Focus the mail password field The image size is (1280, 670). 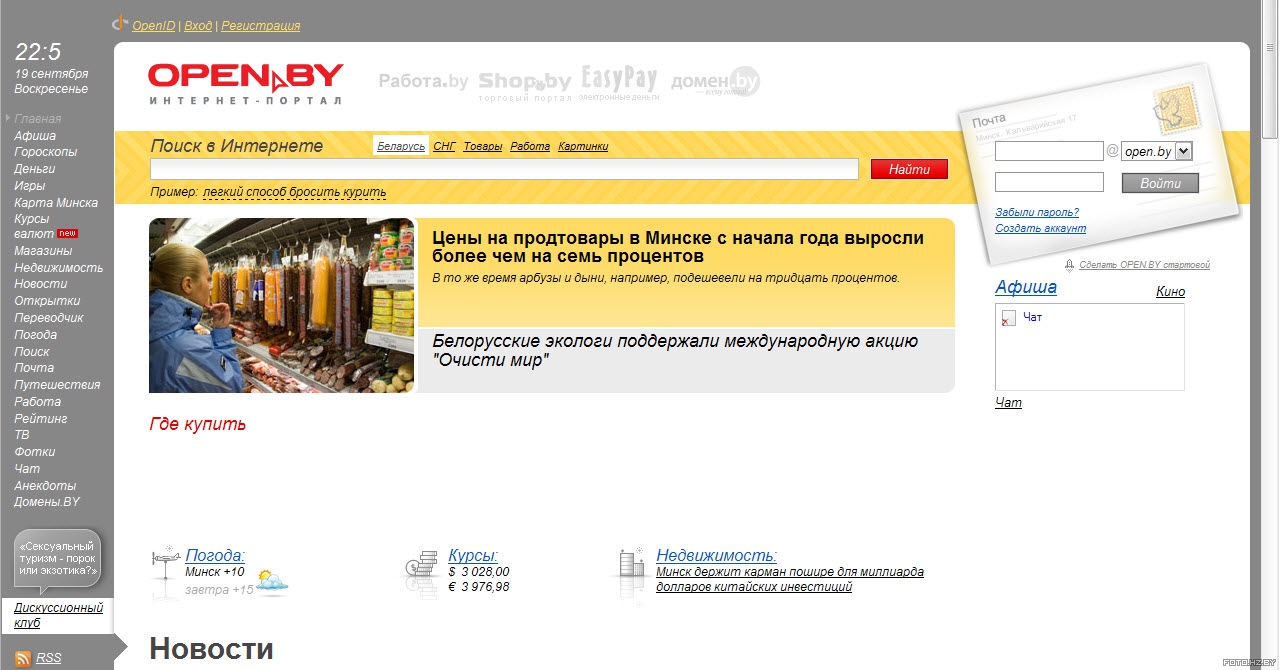click(1049, 182)
